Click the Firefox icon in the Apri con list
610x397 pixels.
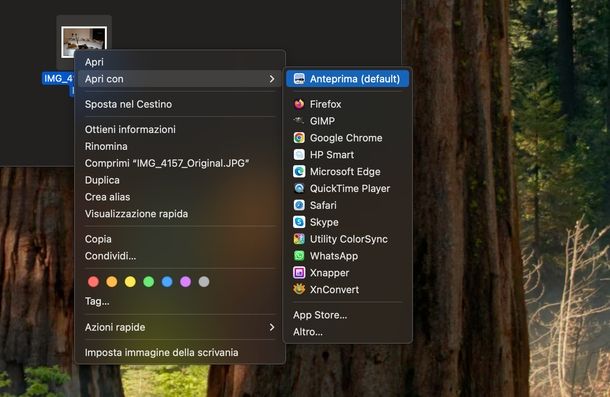pos(299,104)
